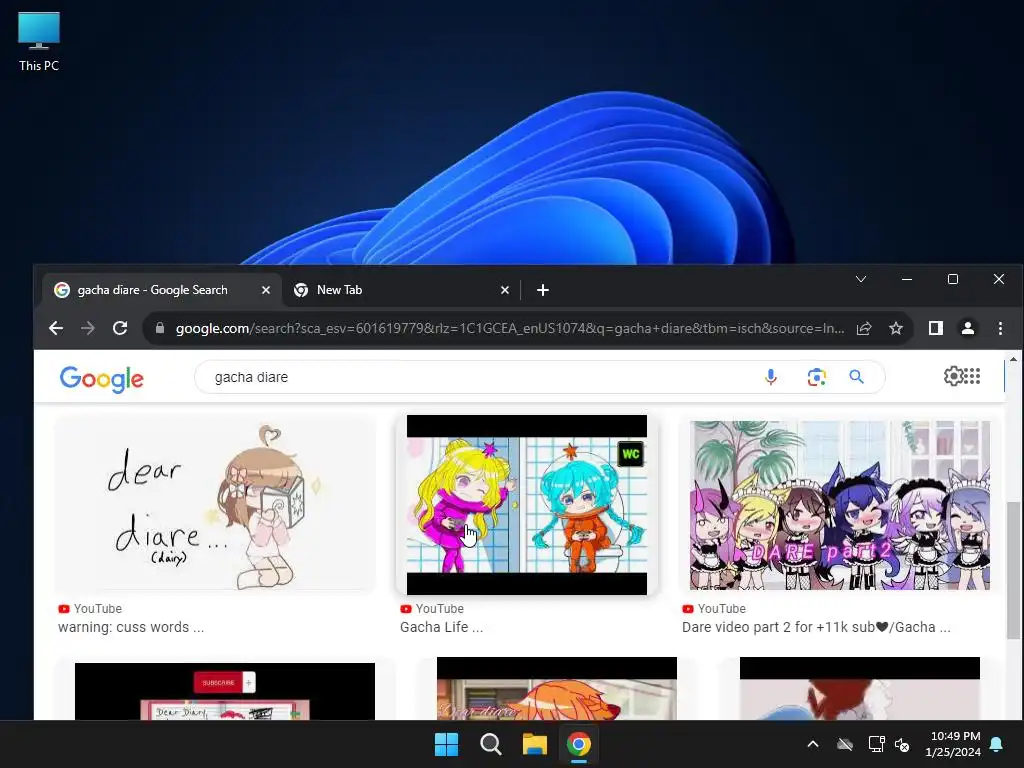Viewport: 1024px width, 768px height.
Task: Open Gacha Life bathroom characters thumbnail
Action: click(526, 505)
